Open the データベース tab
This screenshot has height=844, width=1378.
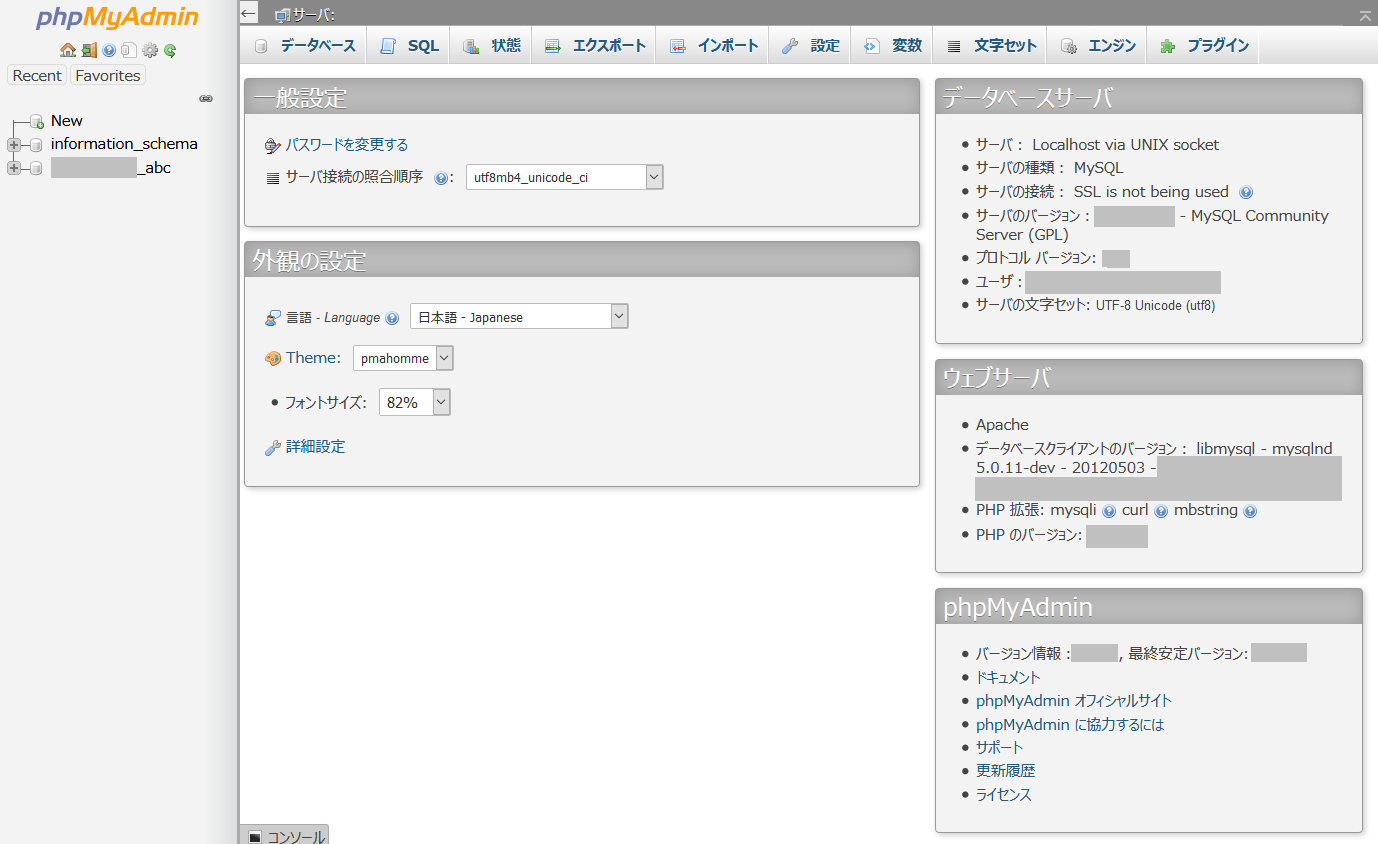(x=305, y=45)
